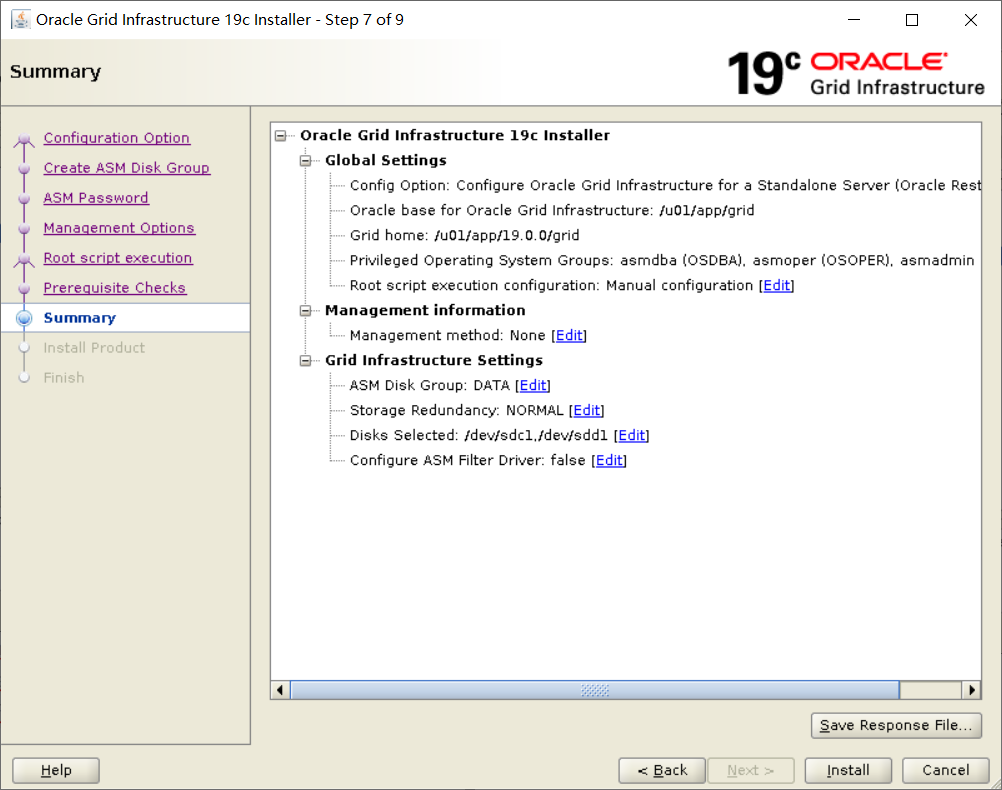Open the Management Options step
This screenshot has height=790, width=1002.
tap(119, 228)
